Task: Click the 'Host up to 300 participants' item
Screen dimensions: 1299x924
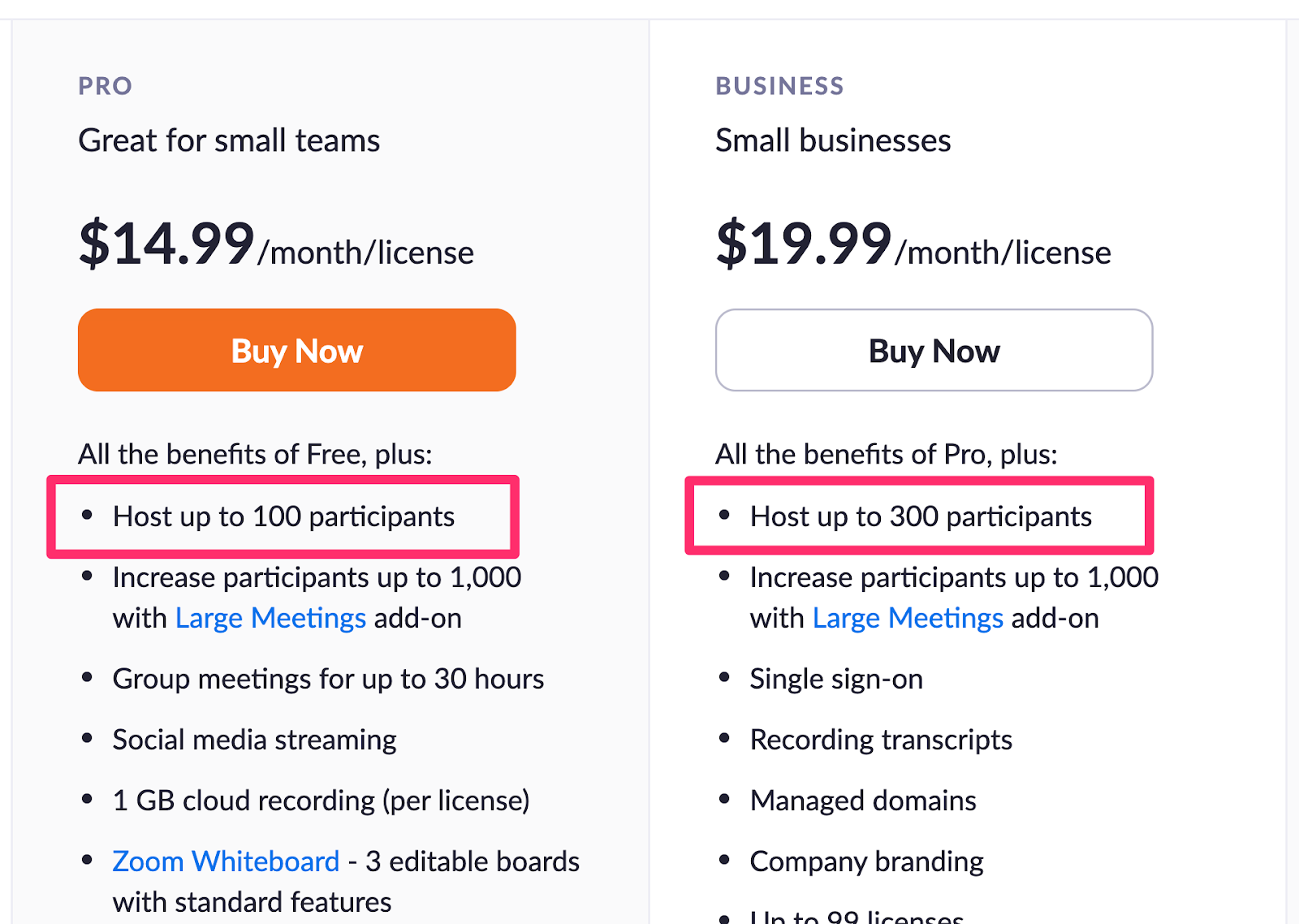Action: click(x=921, y=517)
